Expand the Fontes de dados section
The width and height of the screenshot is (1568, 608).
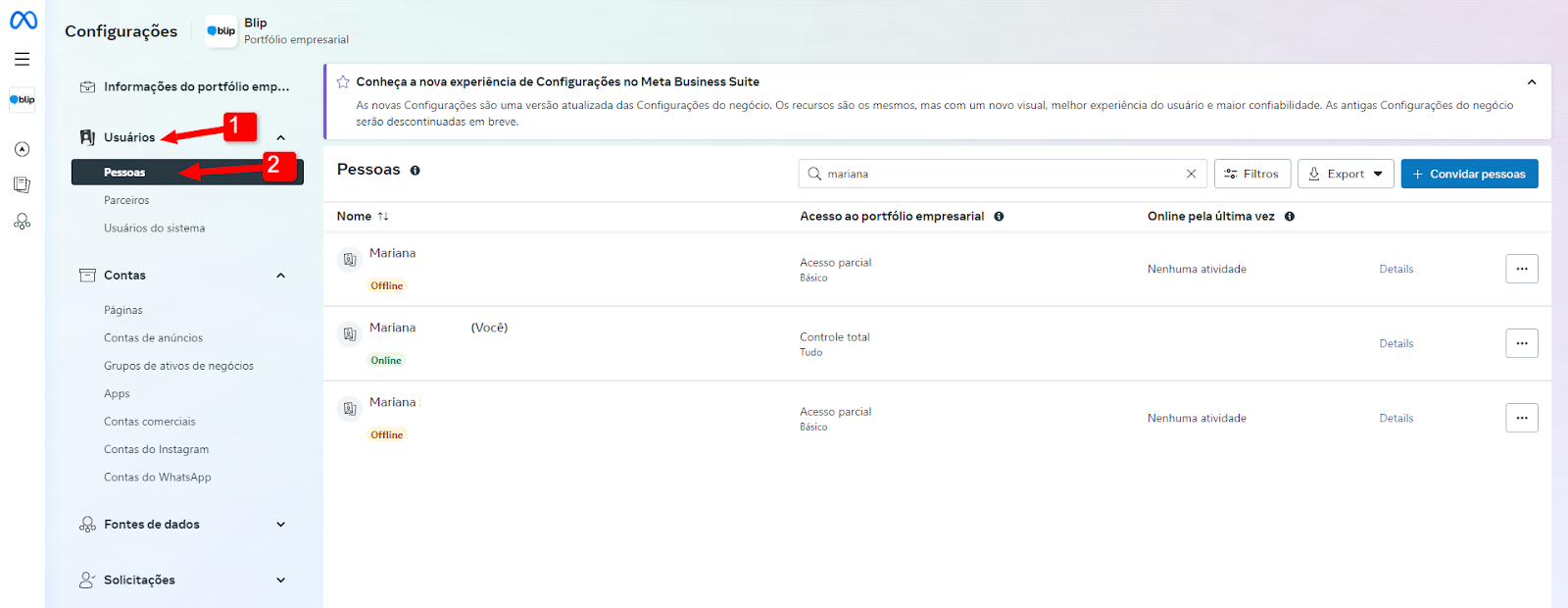pyautogui.click(x=281, y=525)
